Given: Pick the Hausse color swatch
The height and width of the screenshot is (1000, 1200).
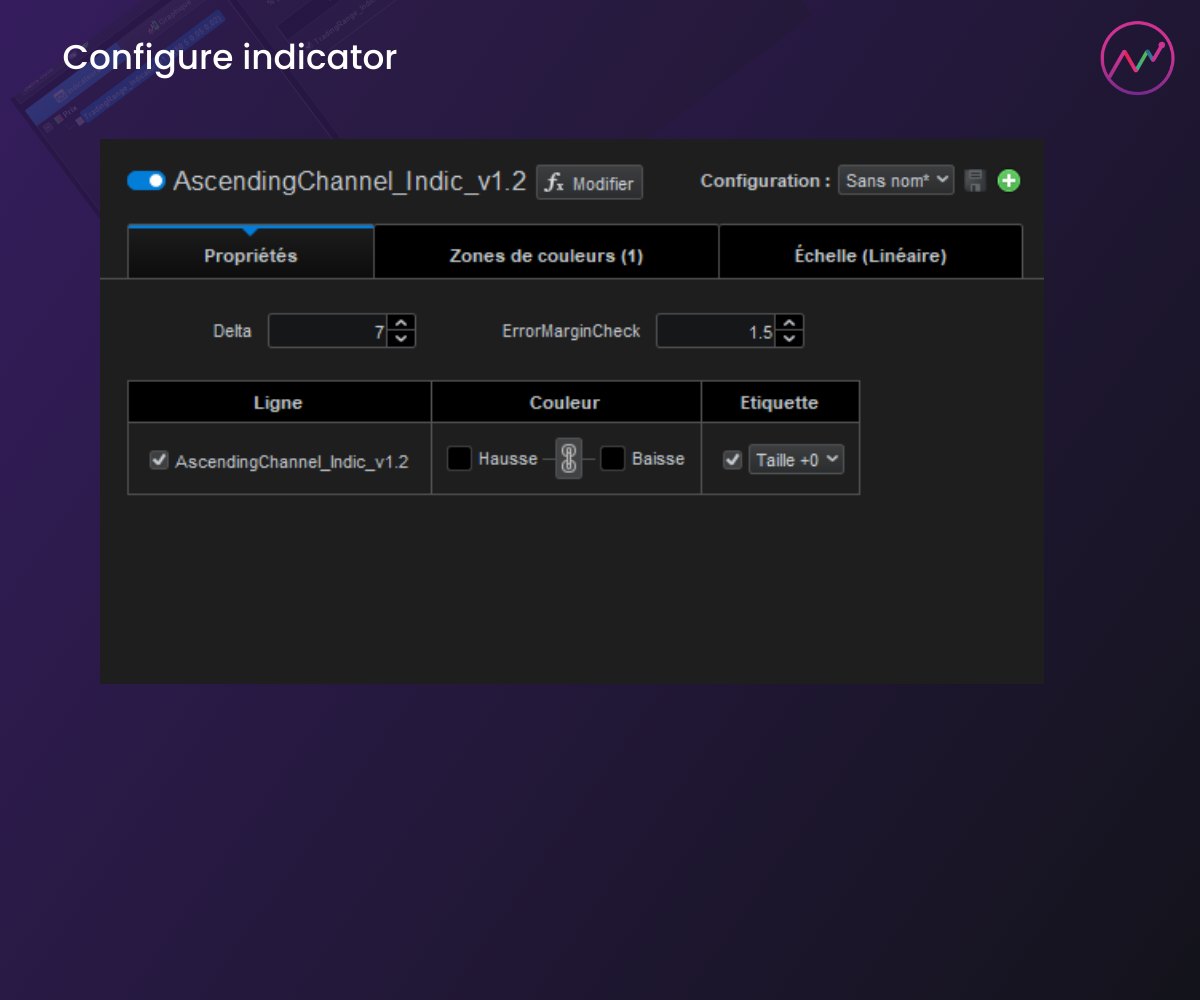Looking at the screenshot, I should point(459,459).
